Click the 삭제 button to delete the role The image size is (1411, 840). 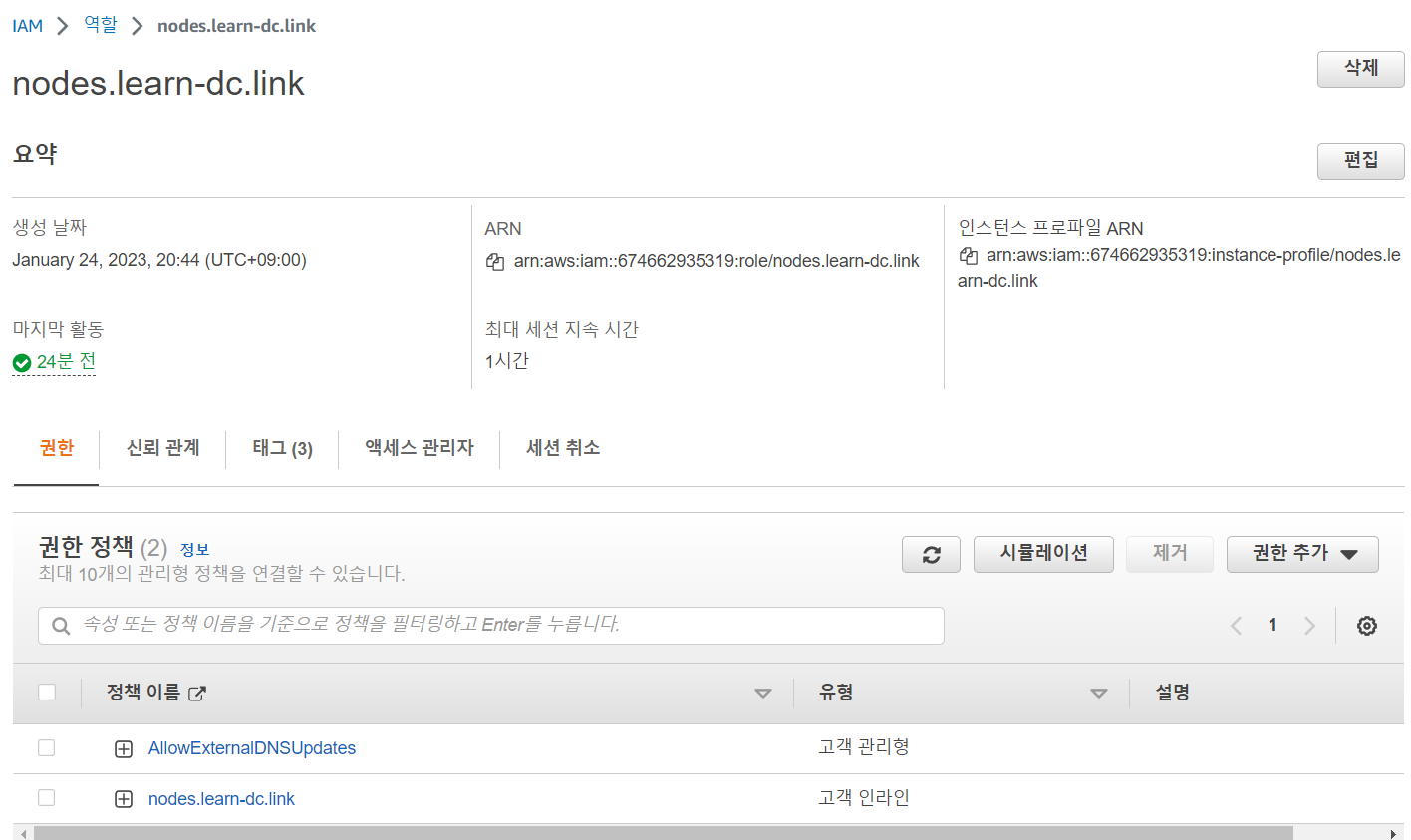(x=1360, y=69)
